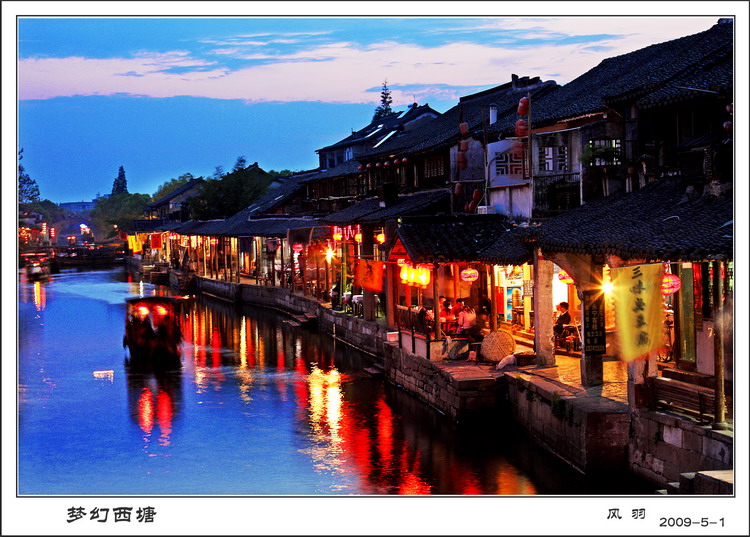Click the photo title text 梦幻西塘

111,514
